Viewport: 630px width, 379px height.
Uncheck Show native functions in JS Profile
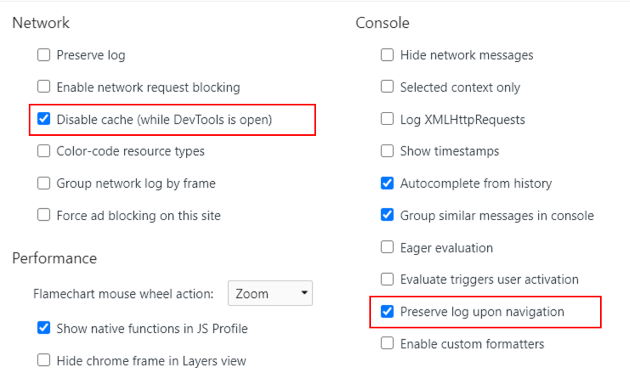[x=44, y=328]
